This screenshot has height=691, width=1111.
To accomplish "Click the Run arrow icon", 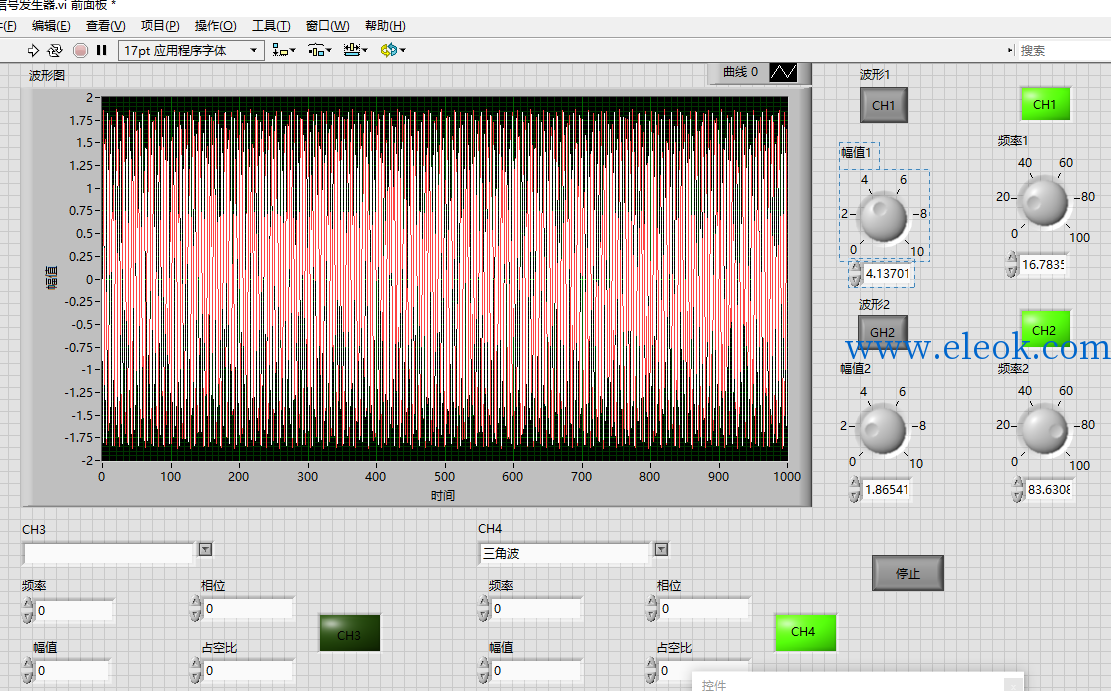I will (33, 50).
